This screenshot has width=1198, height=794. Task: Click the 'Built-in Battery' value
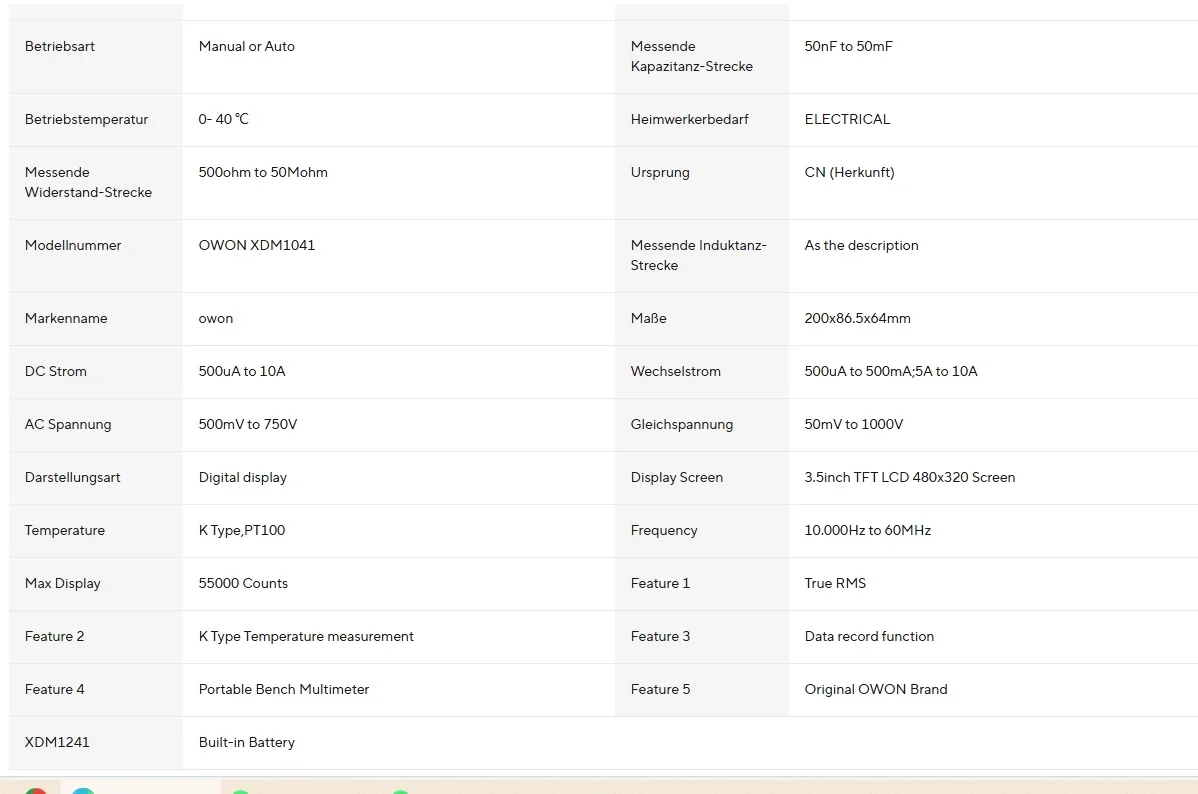click(246, 742)
